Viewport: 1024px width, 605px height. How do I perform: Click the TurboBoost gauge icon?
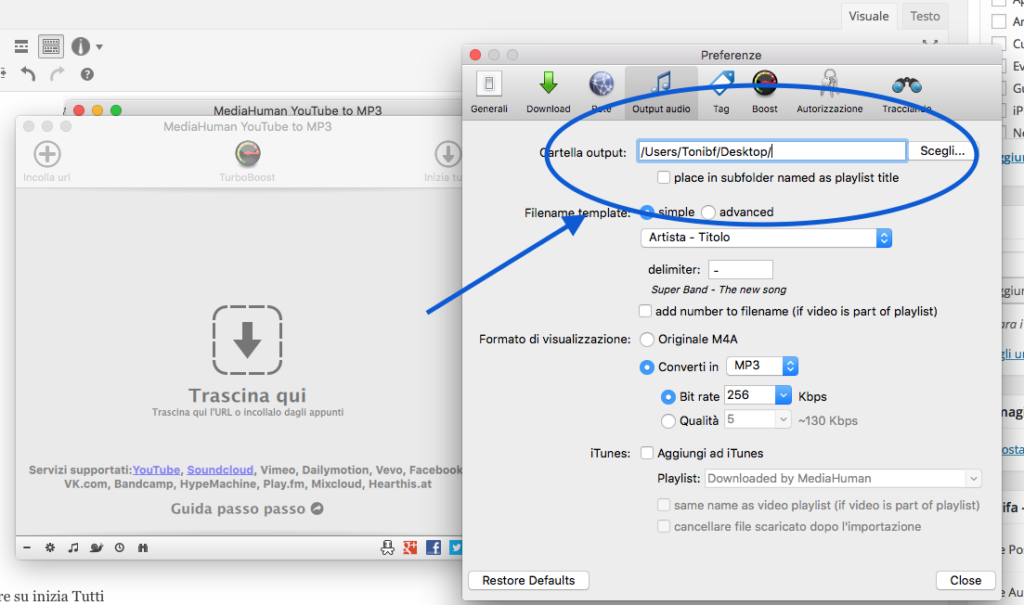pyautogui.click(x=248, y=154)
